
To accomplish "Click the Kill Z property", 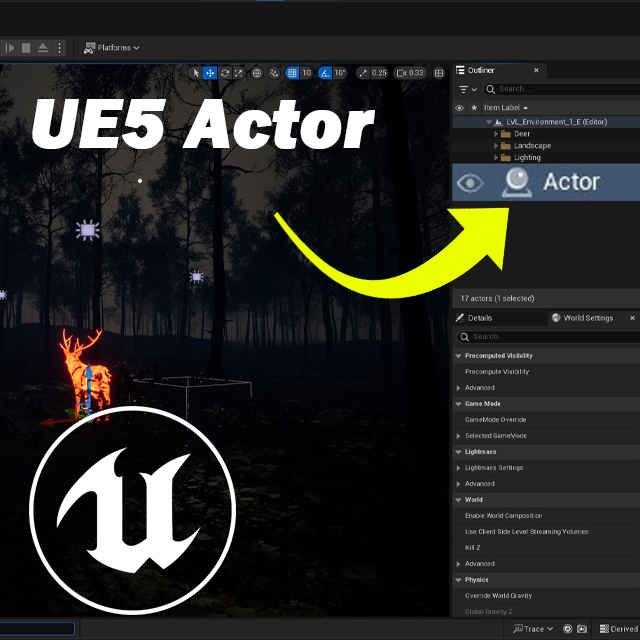I will [472, 548].
